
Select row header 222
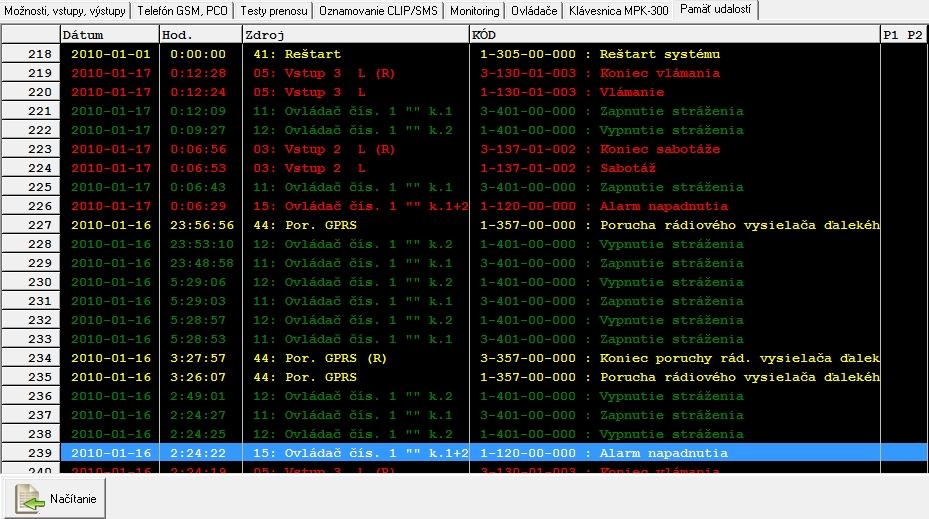tap(31, 130)
